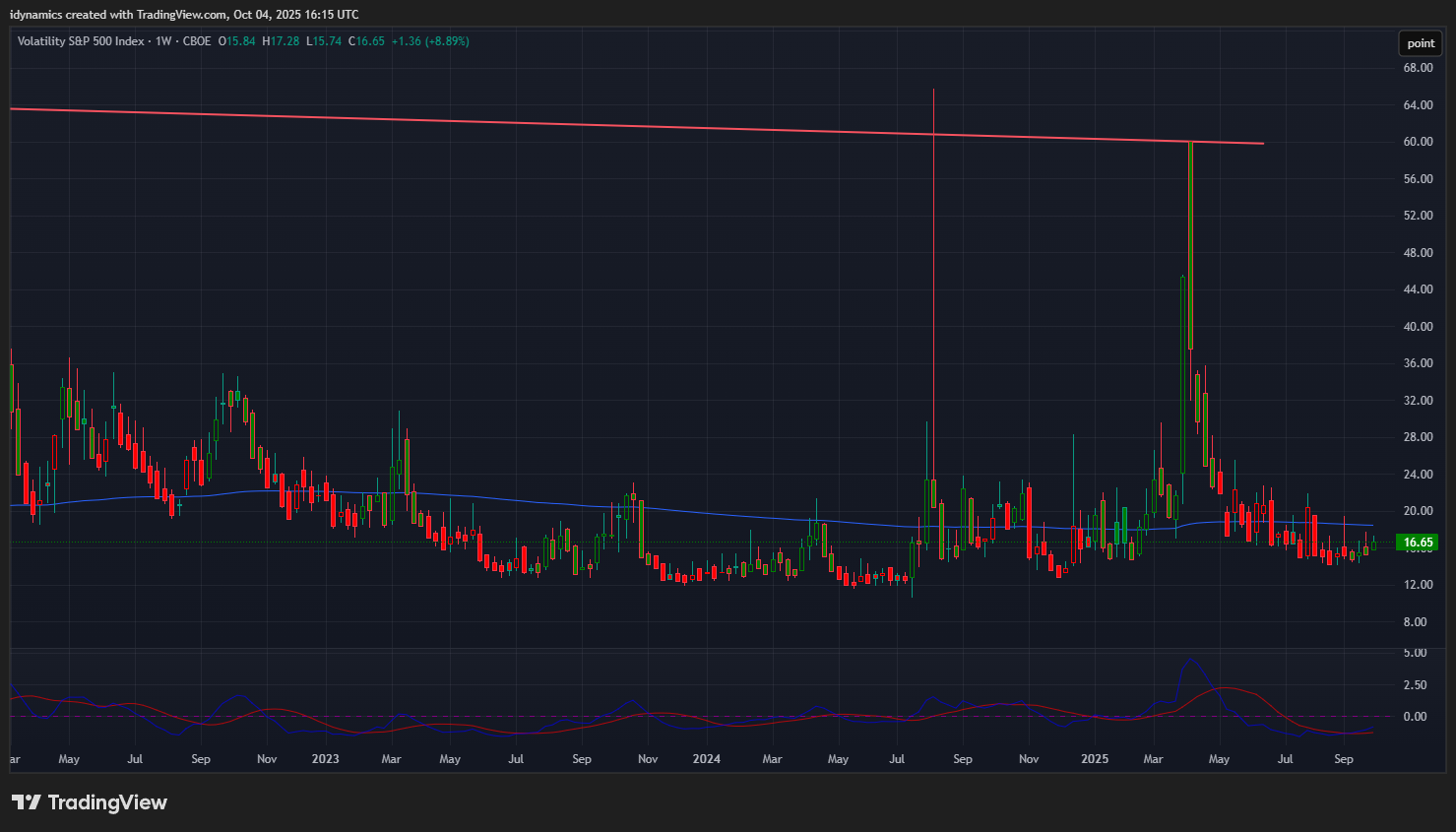Viewport: 1456px width, 832px height.
Task: Select the 1W interval in chart legend
Action: click(x=163, y=41)
